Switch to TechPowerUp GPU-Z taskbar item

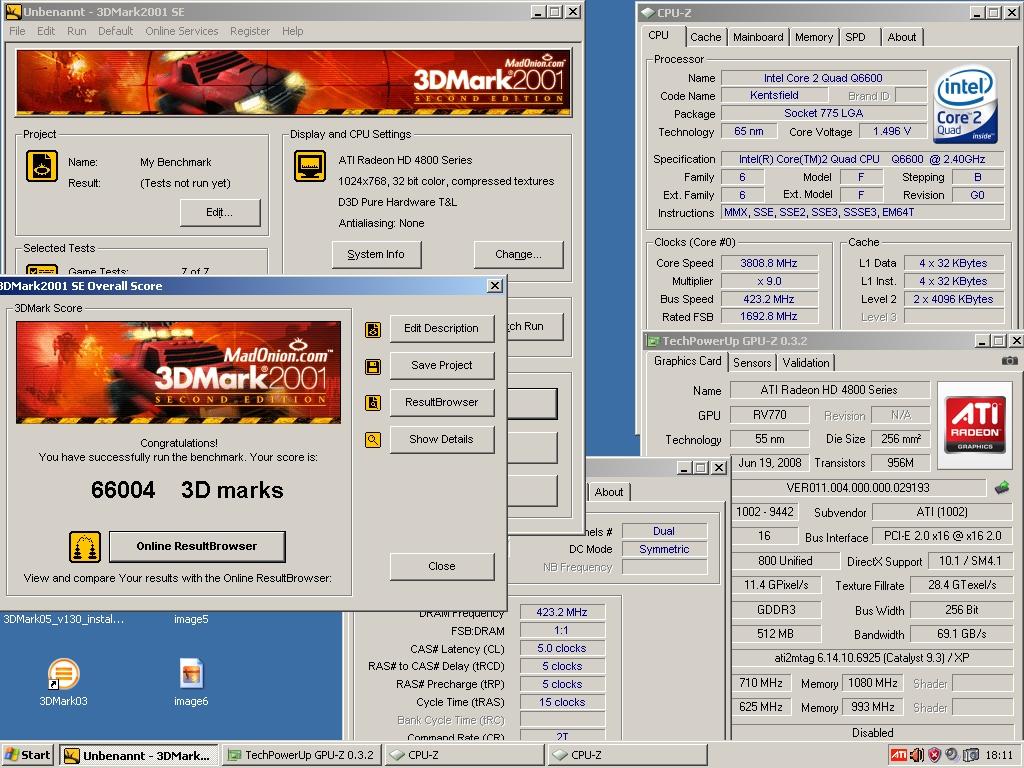pyautogui.click(x=300, y=755)
